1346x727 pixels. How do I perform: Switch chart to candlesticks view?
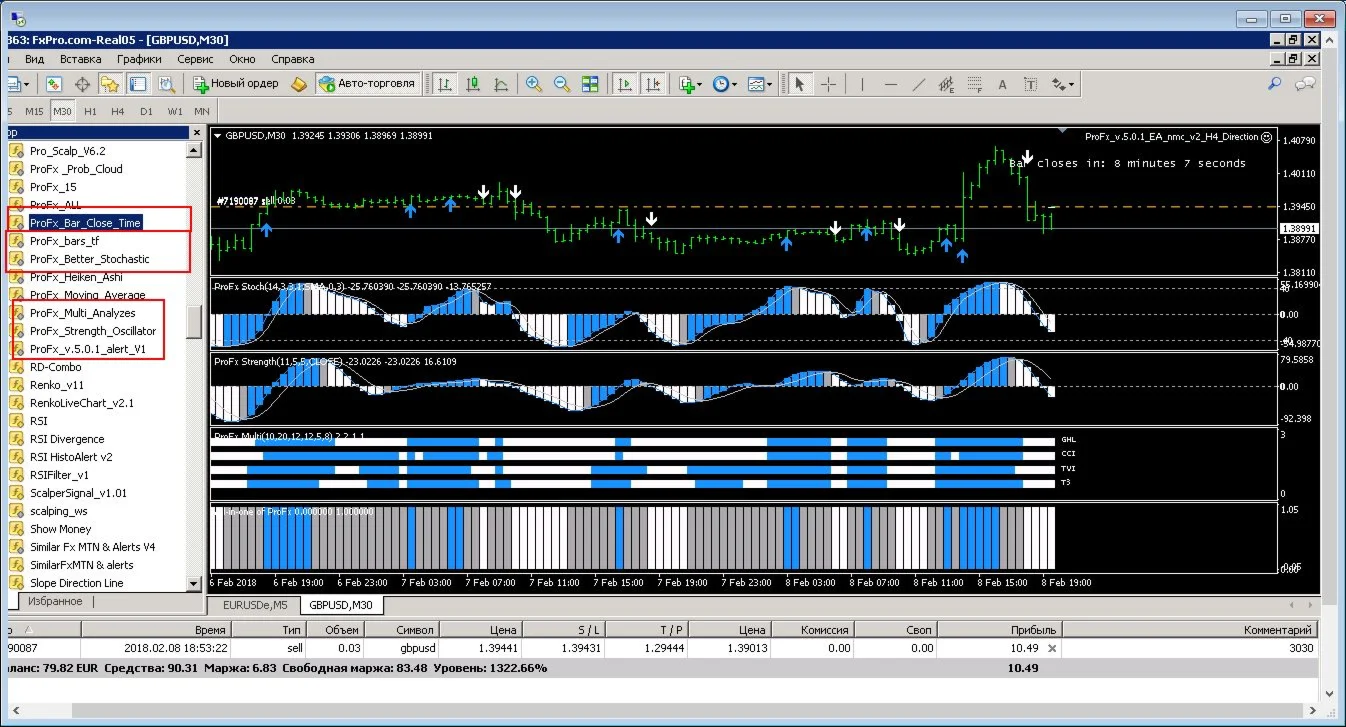coord(472,84)
